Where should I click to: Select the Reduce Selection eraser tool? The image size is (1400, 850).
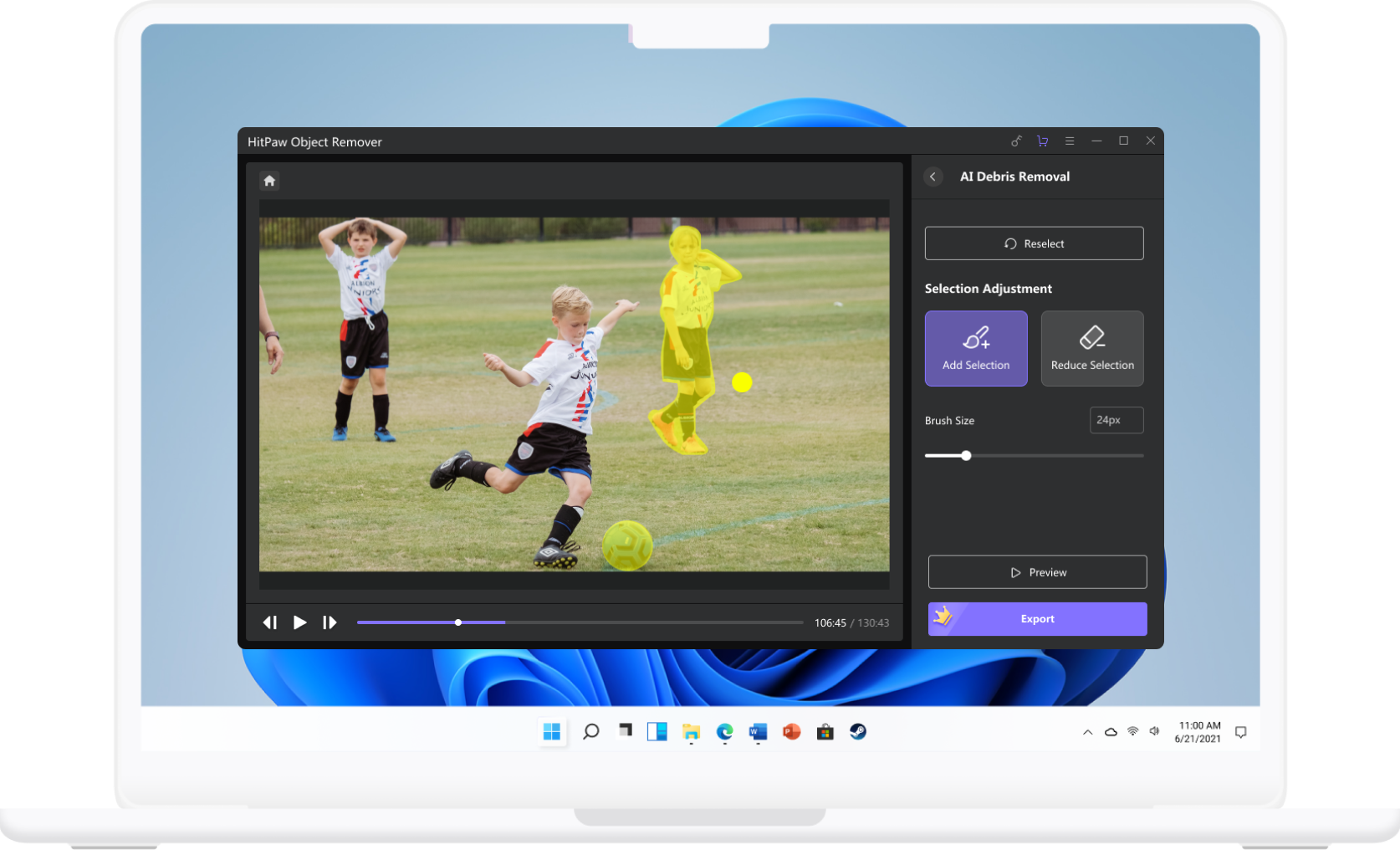click(x=1091, y=348)
